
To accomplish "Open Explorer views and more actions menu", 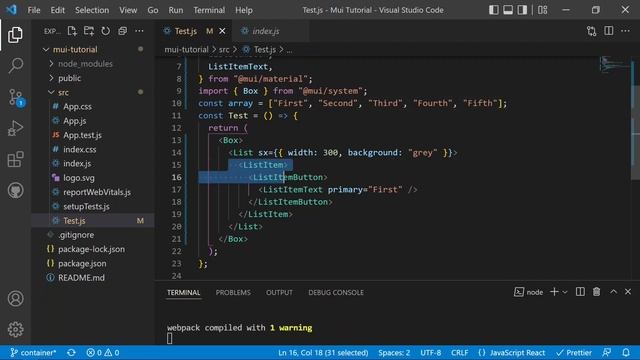I will (139, 31).
